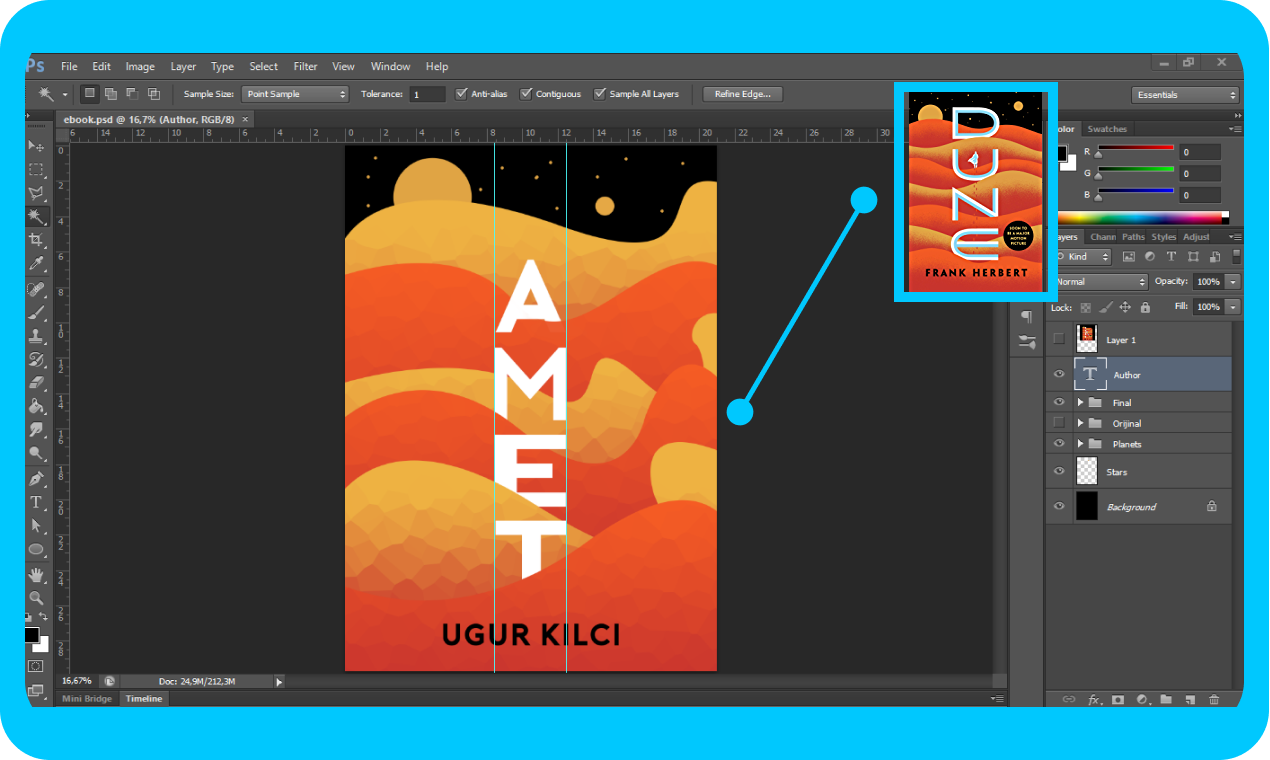Hide the Stars layer
The width and height of the screenshot is (1270, 760).
pyautogui.click(x=1059, y=470)
